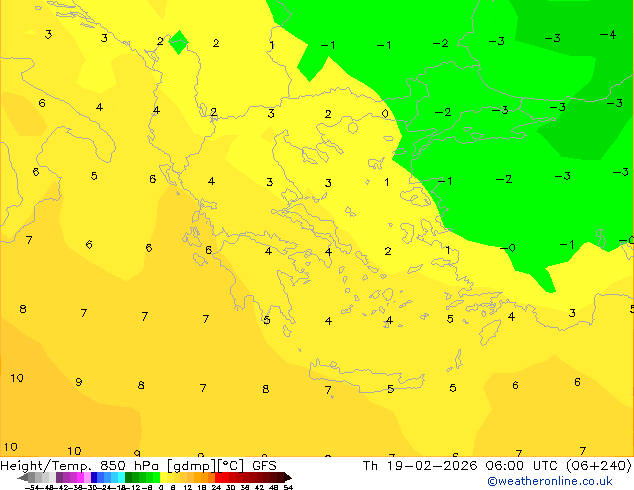This screenshot has height=490, width=634.
Task: Click the legend label "54"
Action: pyautogui.click(x=288, y=487)
